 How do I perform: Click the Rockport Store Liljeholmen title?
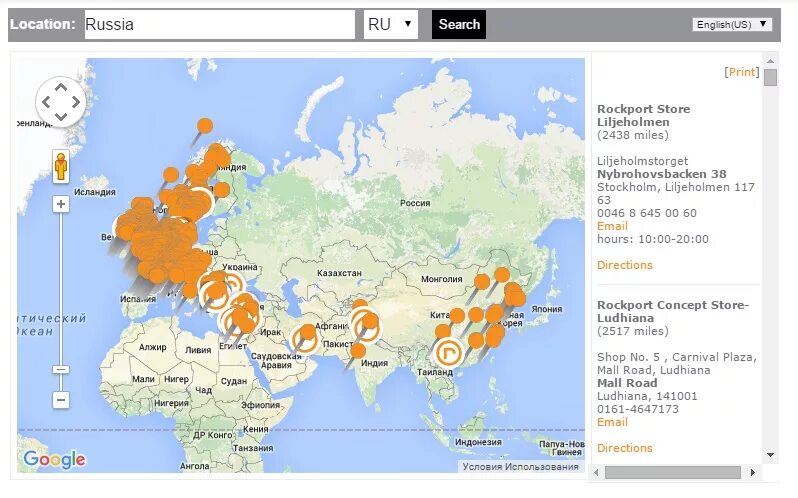click(643, 115)
